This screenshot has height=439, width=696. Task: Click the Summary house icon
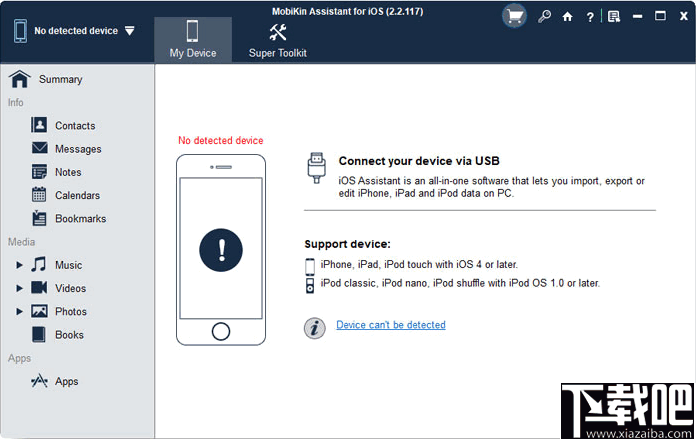click(x=20, y=79)
